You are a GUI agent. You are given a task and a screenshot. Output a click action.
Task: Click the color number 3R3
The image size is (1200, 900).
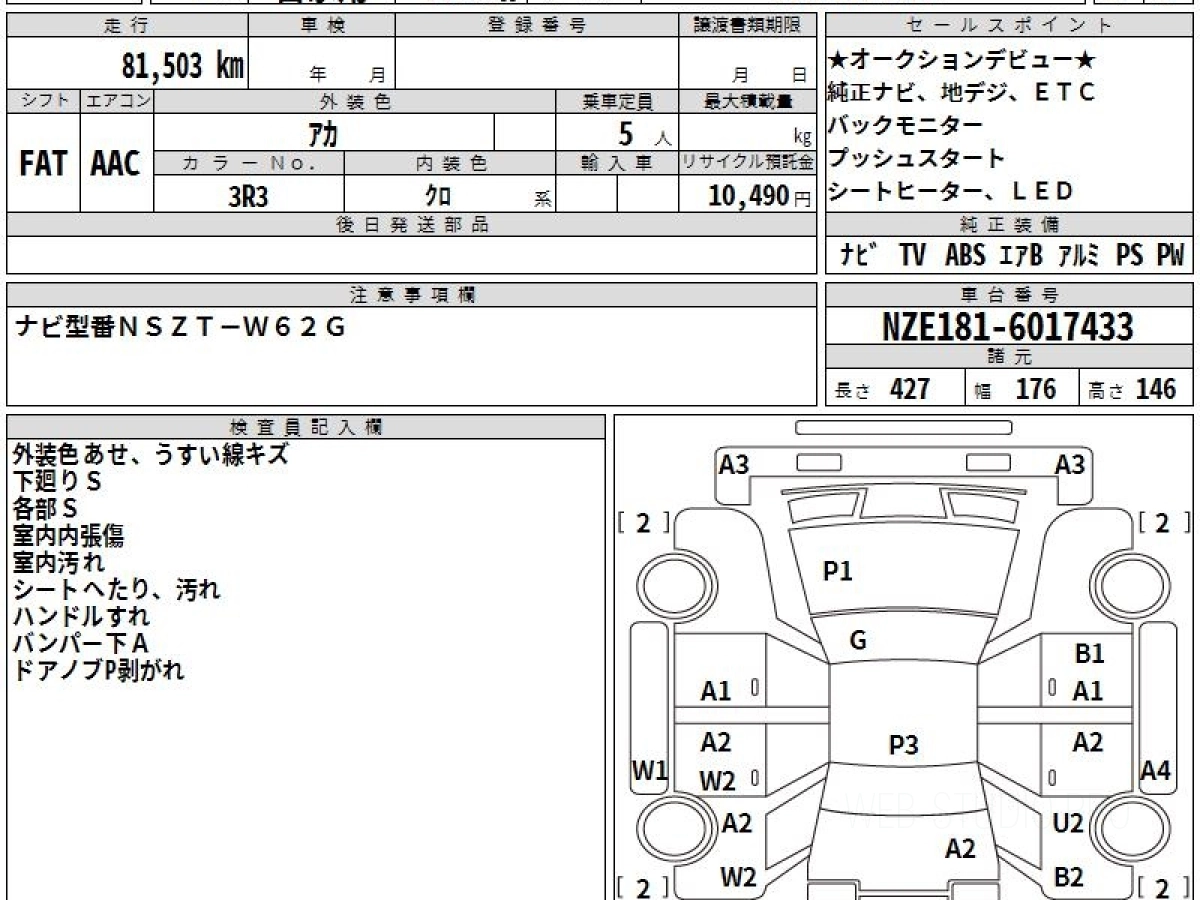[x=248, y=196]
